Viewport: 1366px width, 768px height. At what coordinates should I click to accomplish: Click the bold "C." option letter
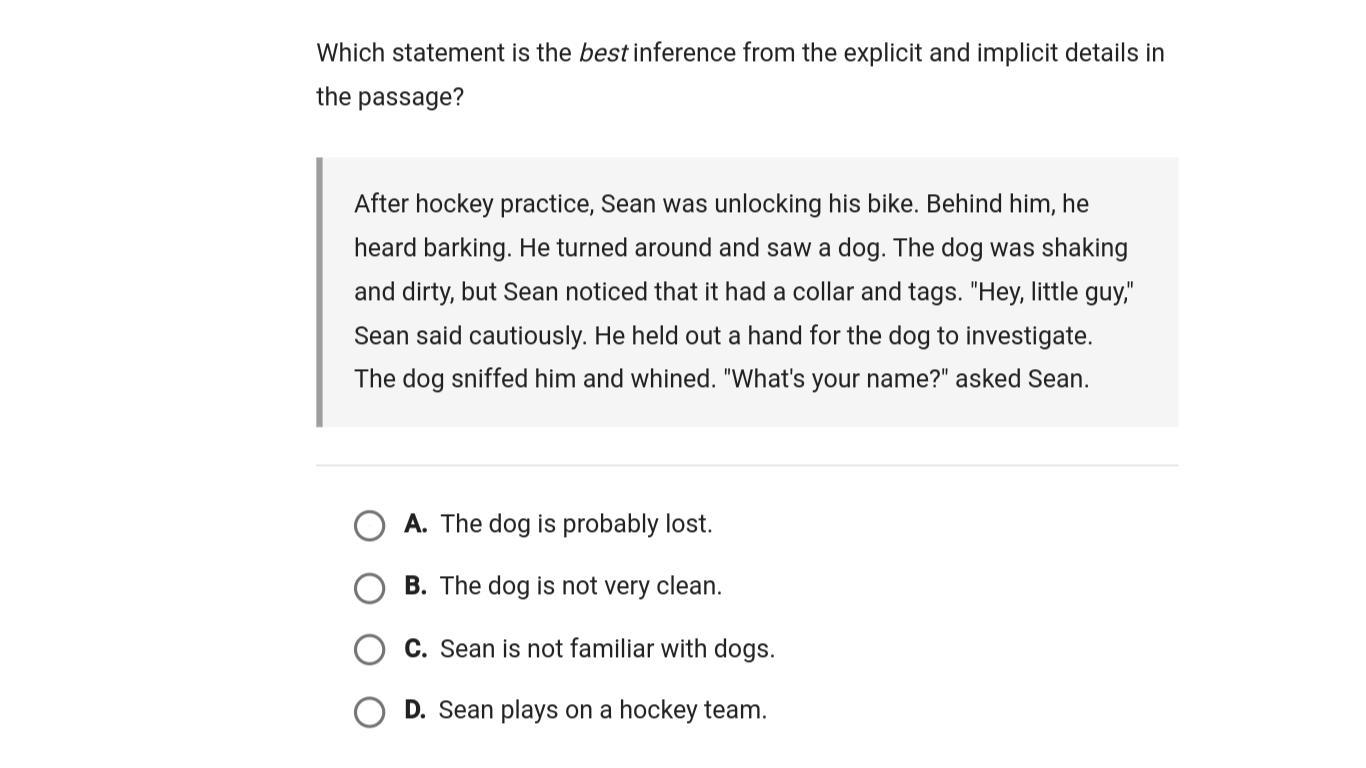point(416,649)
